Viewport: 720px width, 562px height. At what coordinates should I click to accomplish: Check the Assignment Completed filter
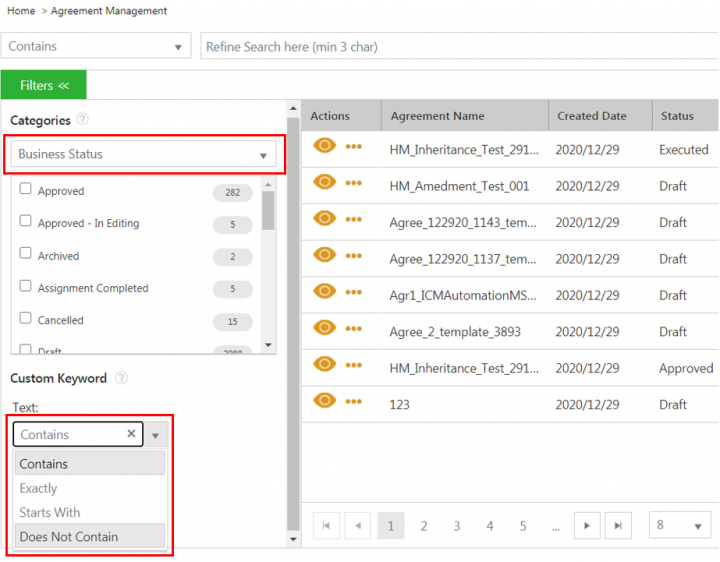(x=25, y=286)
